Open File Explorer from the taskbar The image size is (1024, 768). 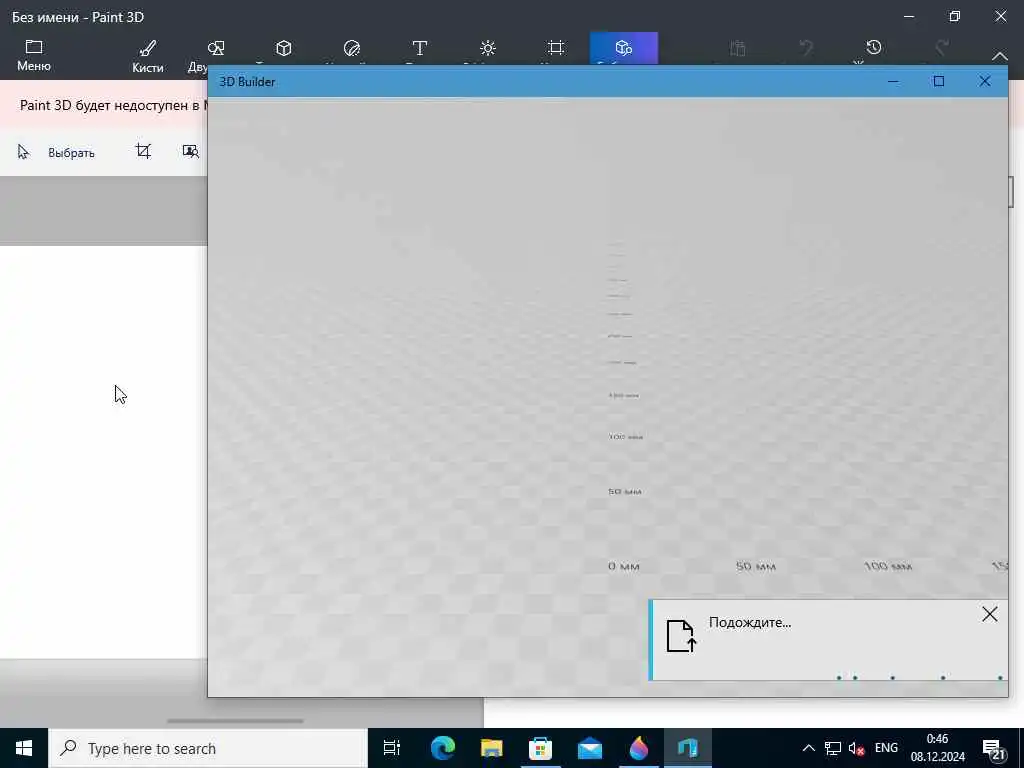[x=491, y=748]
